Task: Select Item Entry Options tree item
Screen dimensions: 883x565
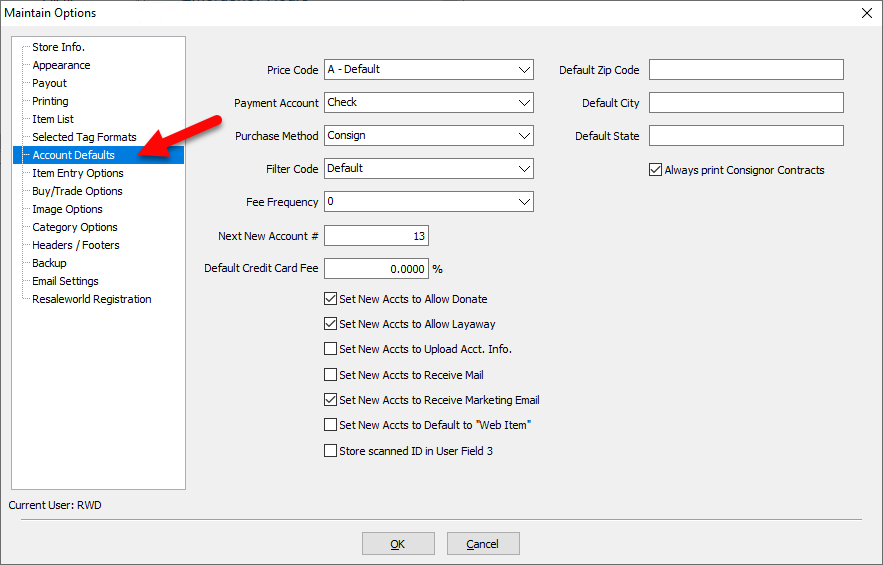Action: tap(77, 173)
